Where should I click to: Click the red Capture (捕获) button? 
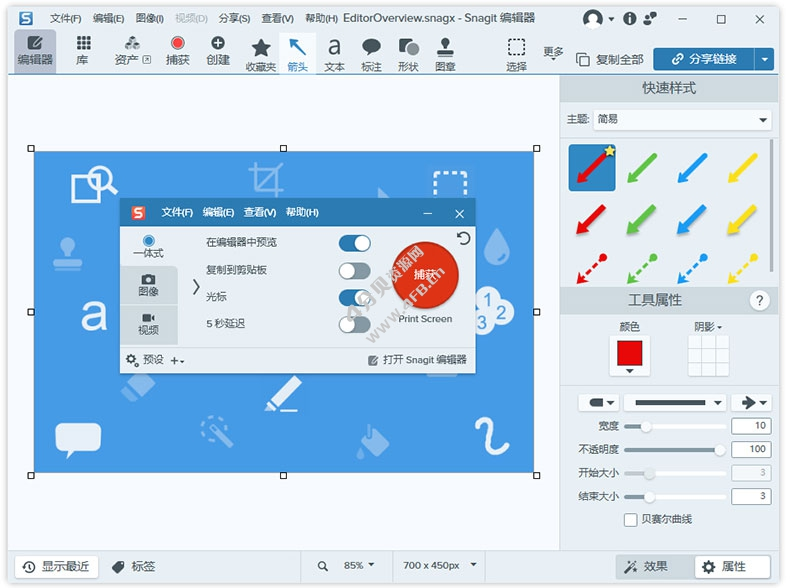tap(177, 50)
